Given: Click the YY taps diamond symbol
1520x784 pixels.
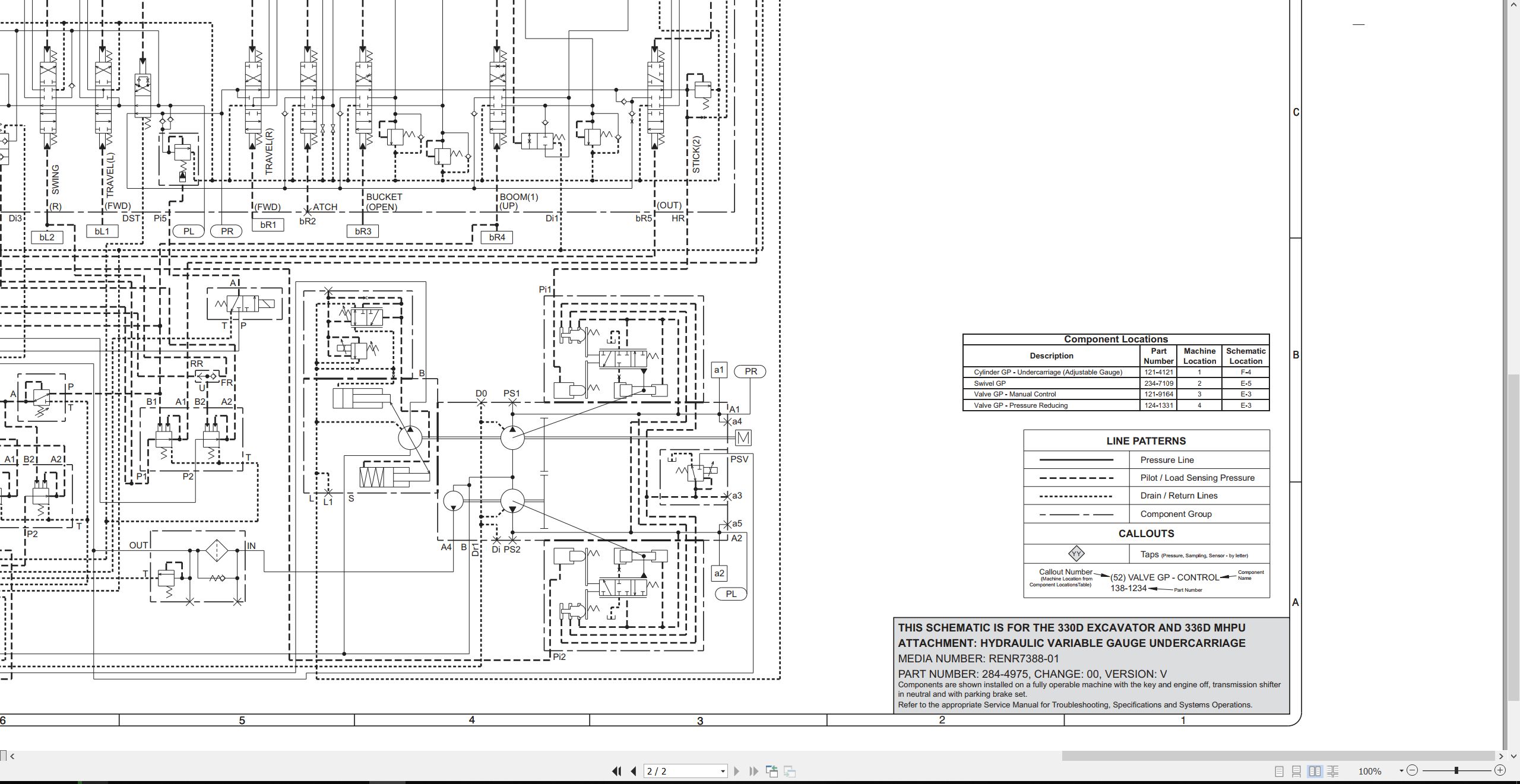Looking at the screenshot, I should pos(1076,554).
